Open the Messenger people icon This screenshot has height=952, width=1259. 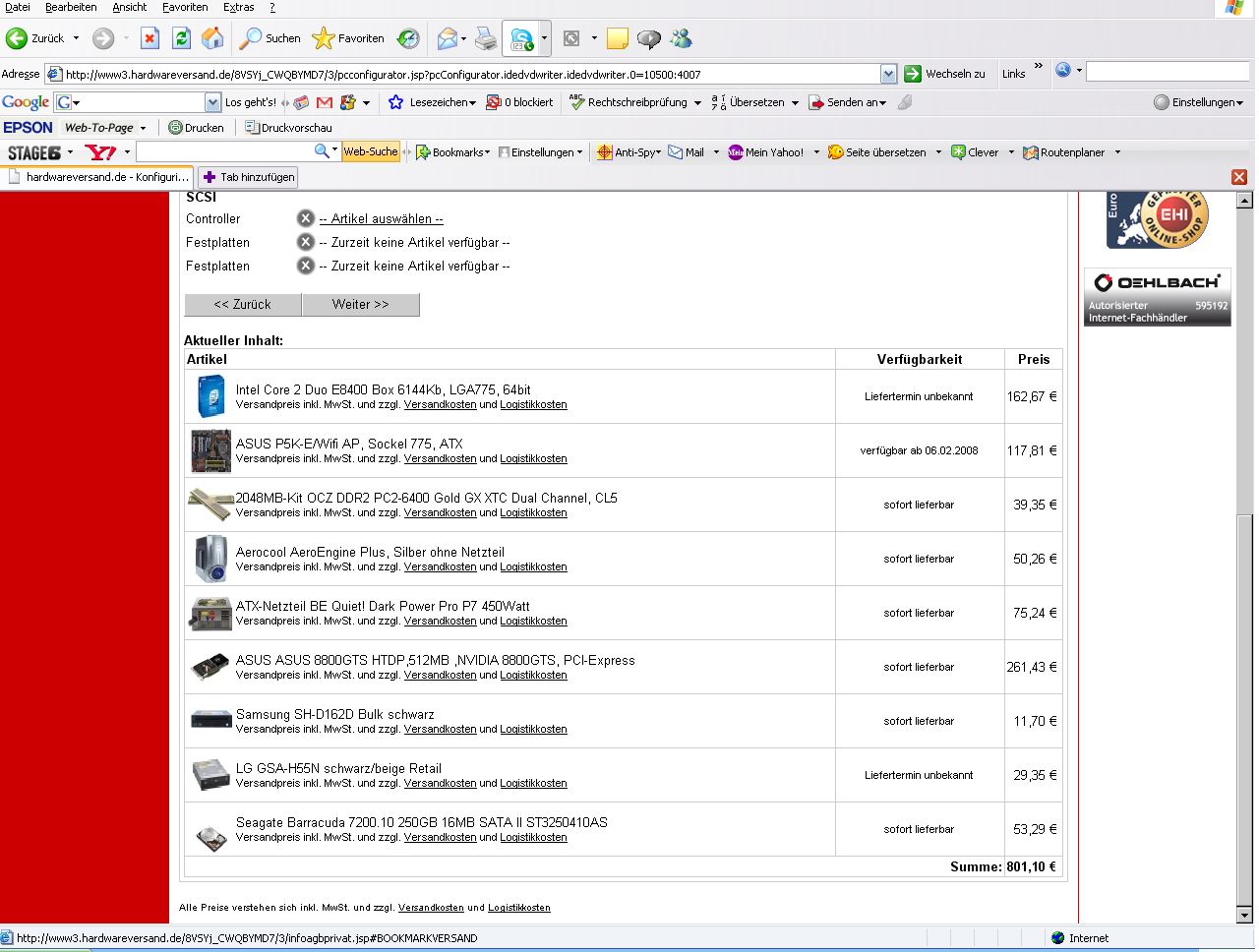pos(681,38)
